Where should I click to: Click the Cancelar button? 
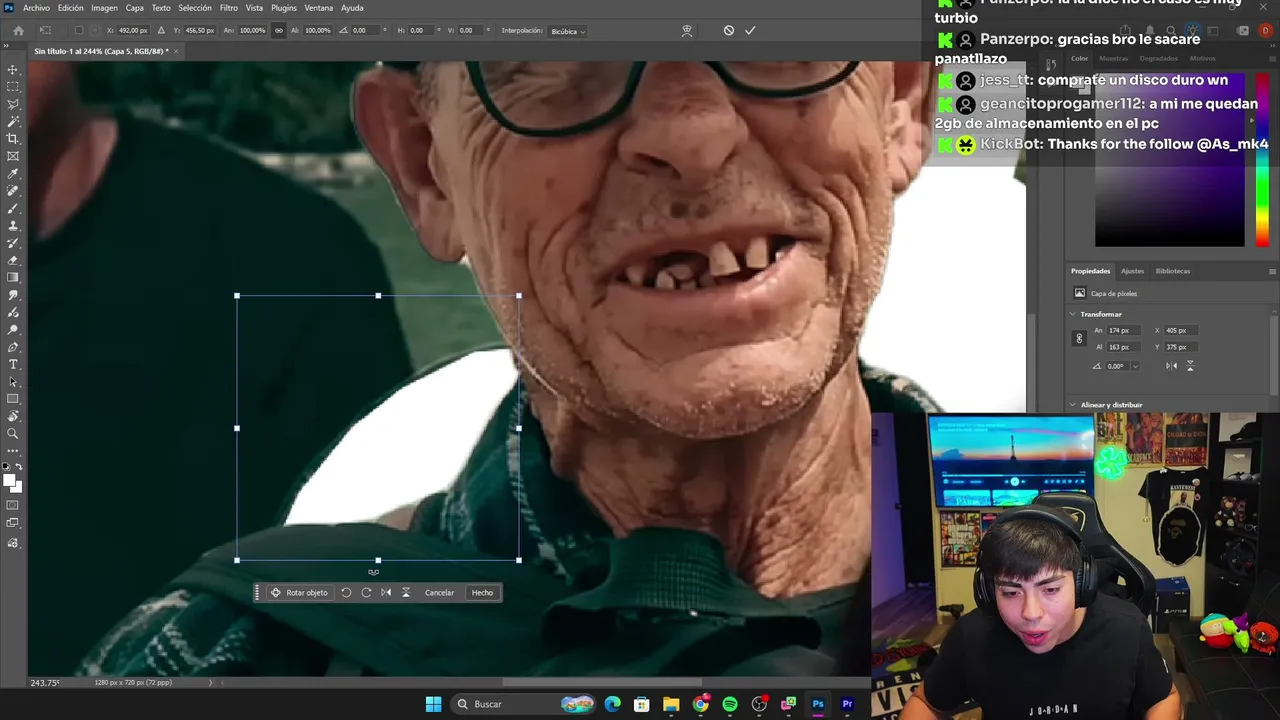click(x=440, y=593)
